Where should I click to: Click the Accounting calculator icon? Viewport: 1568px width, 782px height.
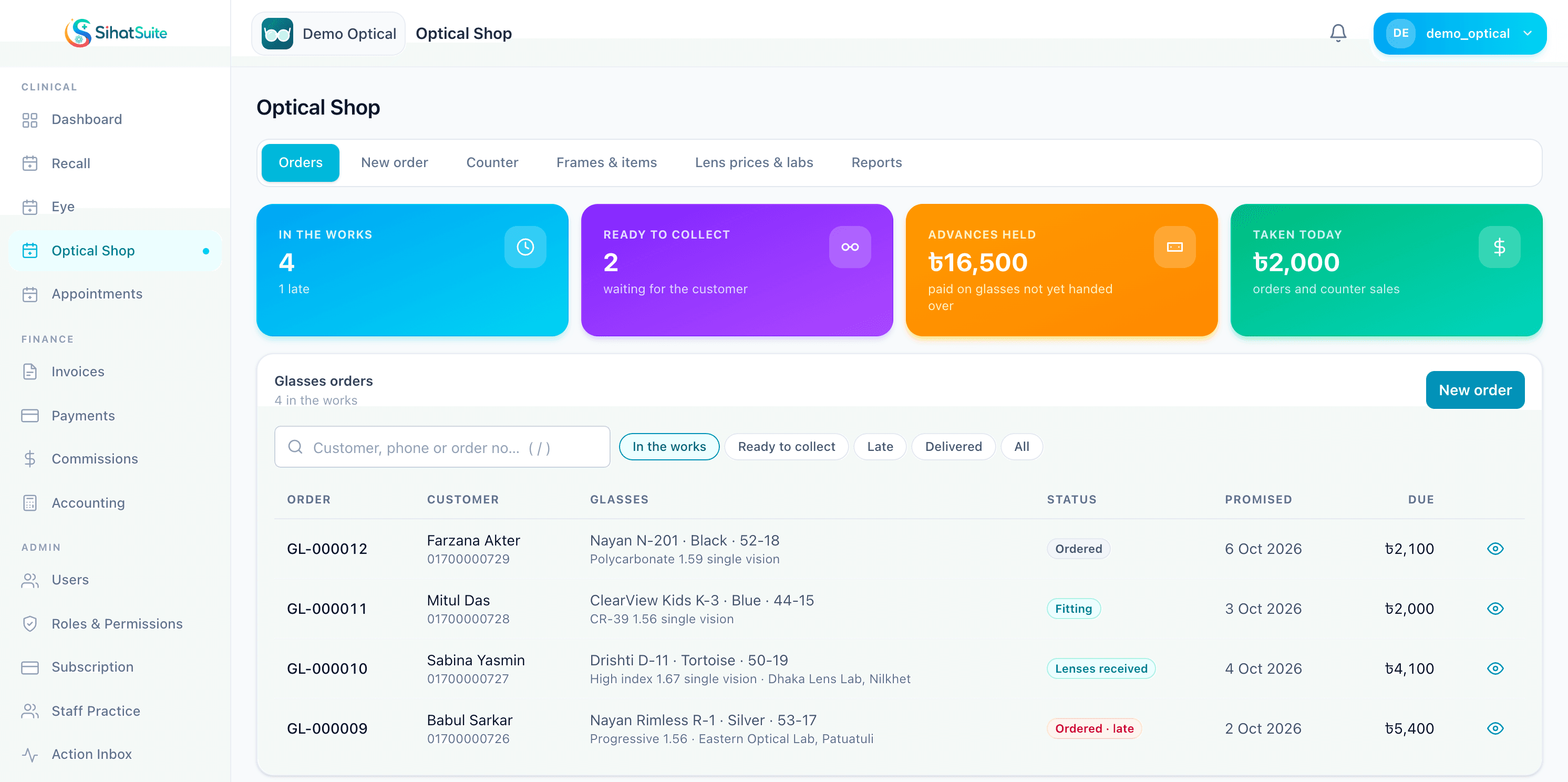(30, 502)
